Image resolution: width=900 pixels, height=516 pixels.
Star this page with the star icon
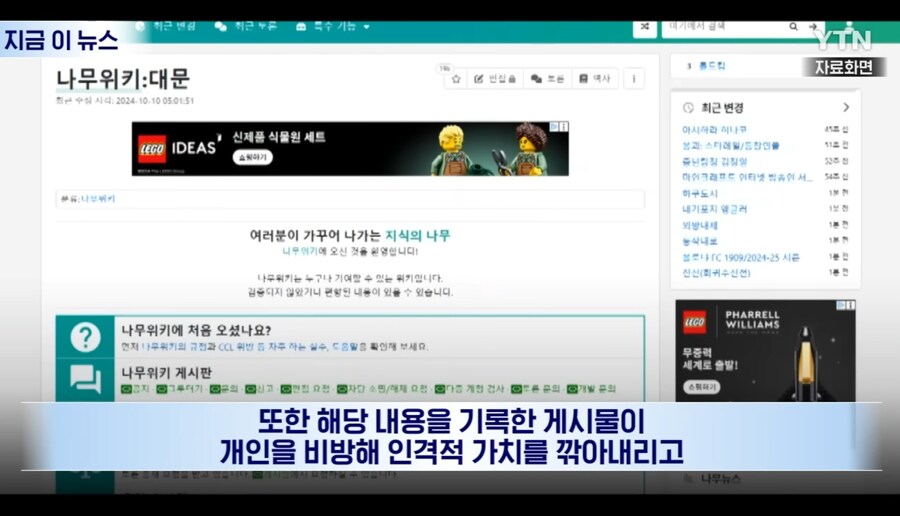[456, 78]
